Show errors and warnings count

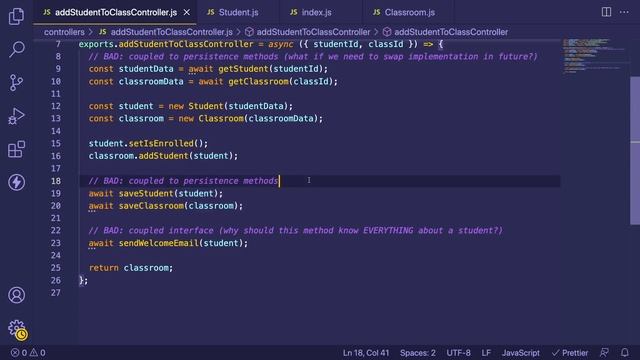[x=28, y=353]
